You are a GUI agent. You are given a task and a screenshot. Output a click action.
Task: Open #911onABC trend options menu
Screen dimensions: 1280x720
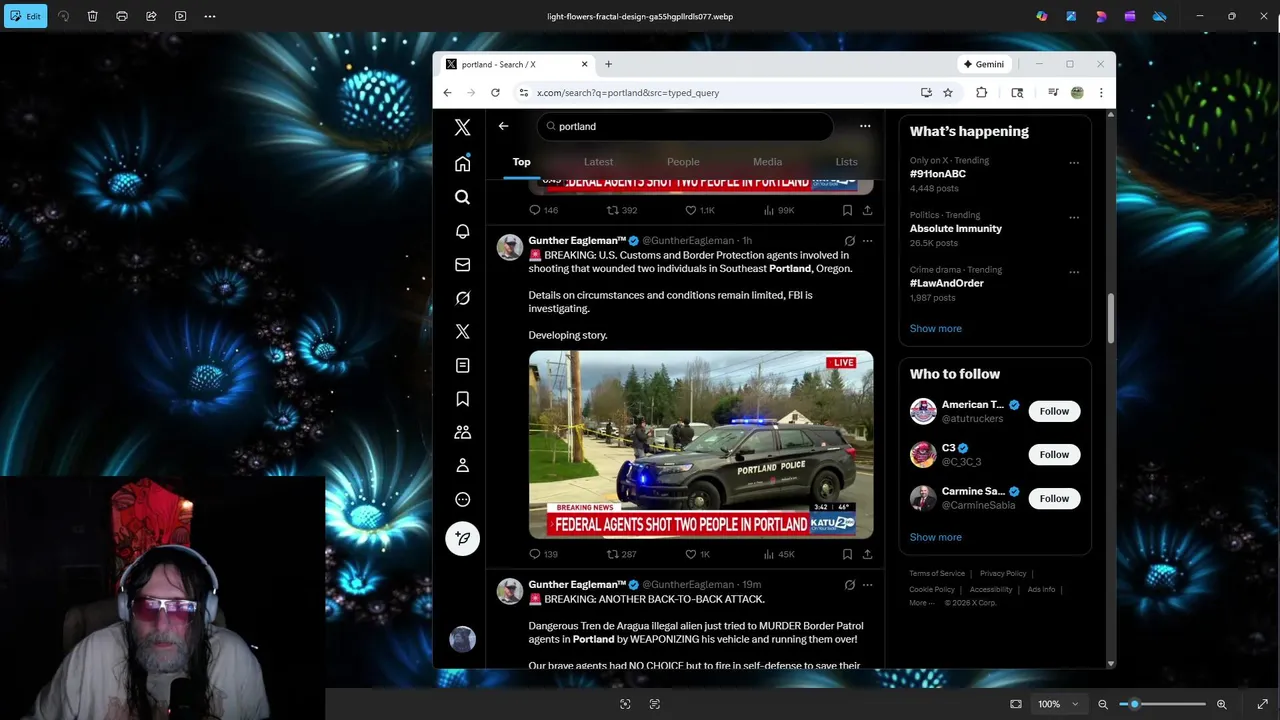pos(1074,163)
